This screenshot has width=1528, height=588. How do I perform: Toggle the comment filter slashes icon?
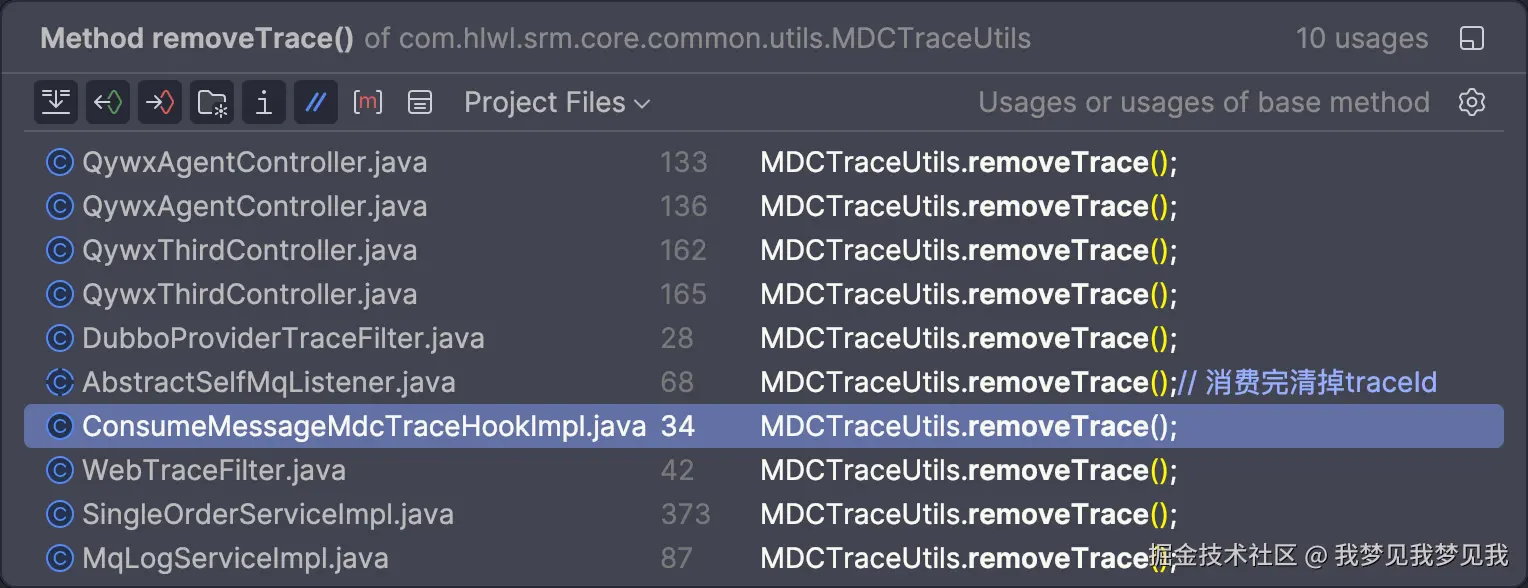coord(316,102)
